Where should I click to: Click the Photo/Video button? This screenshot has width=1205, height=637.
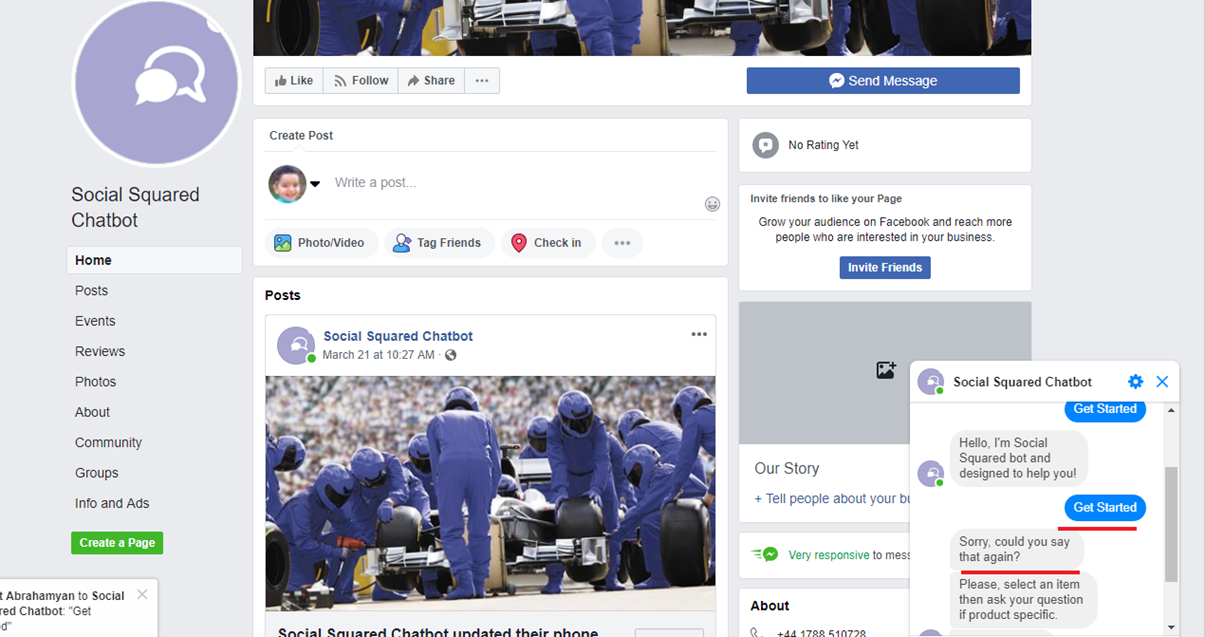click(321, 243)
